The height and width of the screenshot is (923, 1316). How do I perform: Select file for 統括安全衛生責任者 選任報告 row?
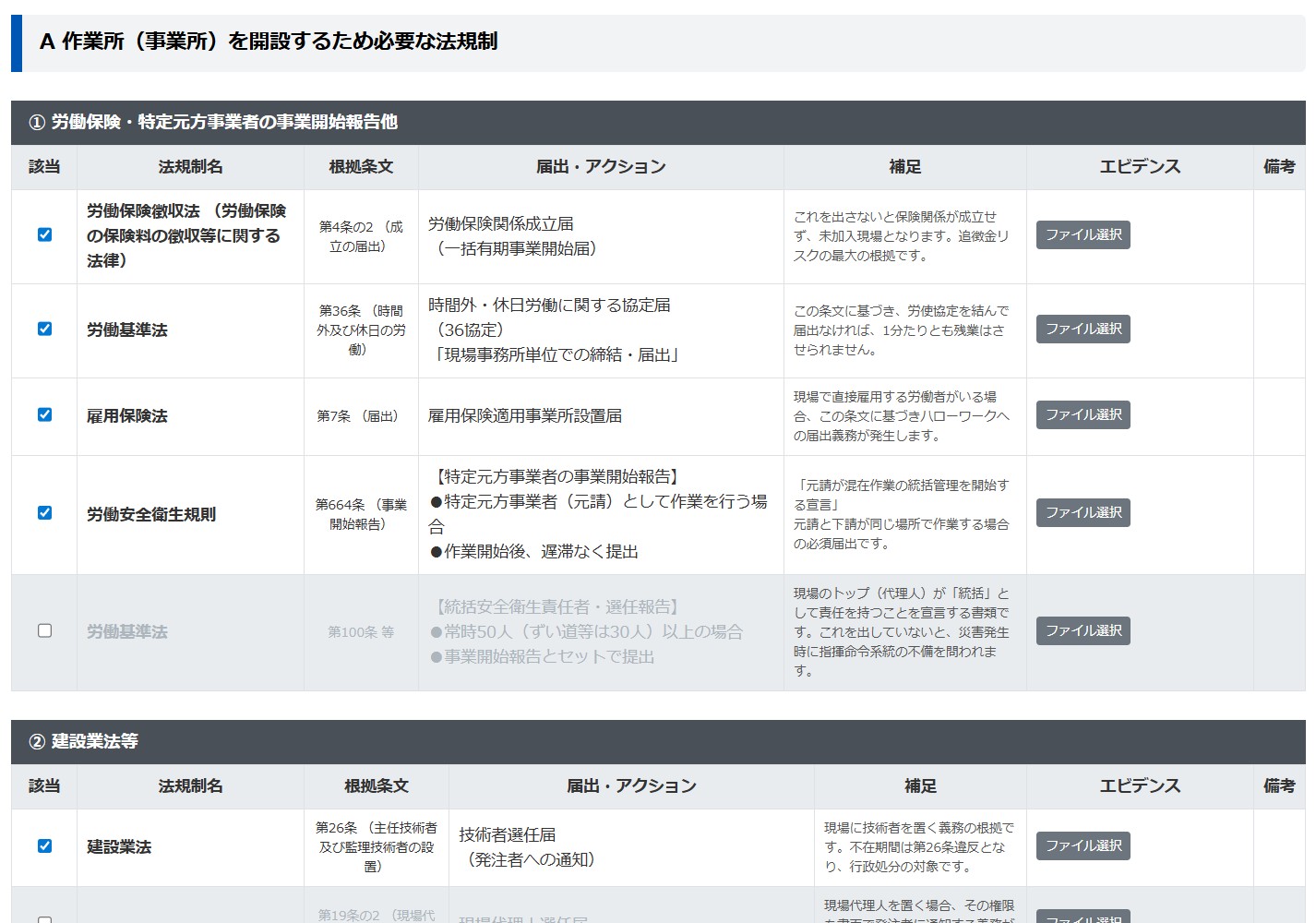coord(1083,630)
